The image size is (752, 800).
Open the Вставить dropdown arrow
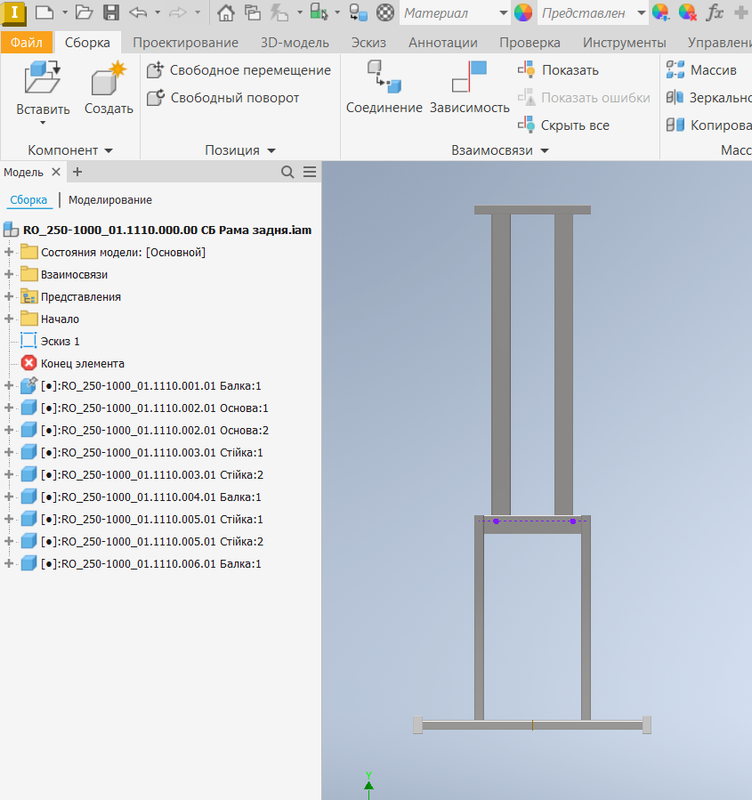point(43,123)
